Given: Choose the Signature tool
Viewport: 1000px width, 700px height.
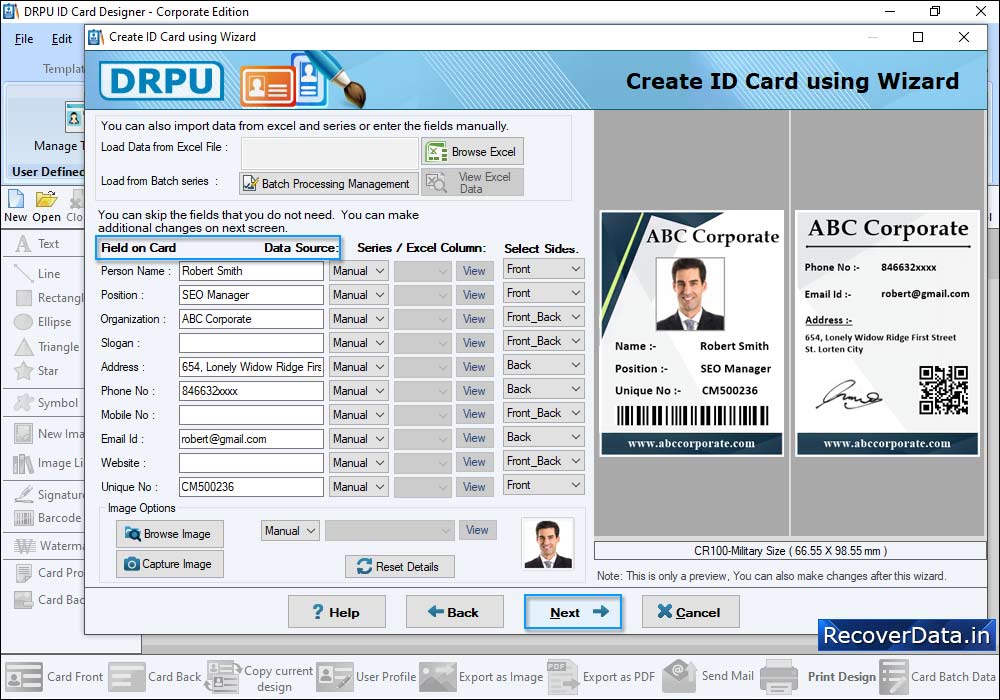Looking at the screenshot, I should click(49, 495).
